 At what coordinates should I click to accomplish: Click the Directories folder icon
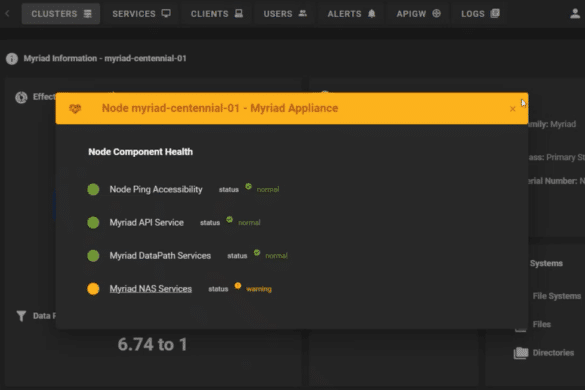(x=521, y=353)
